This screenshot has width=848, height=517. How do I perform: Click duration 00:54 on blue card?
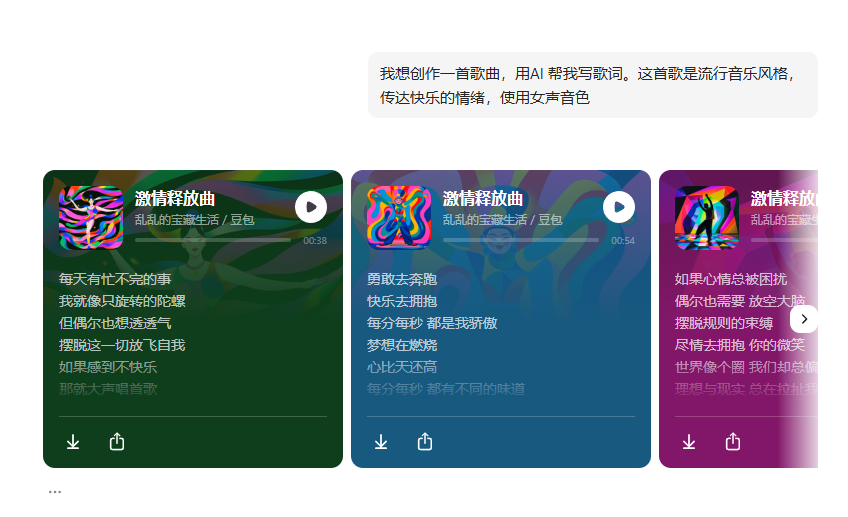point(623,241)
